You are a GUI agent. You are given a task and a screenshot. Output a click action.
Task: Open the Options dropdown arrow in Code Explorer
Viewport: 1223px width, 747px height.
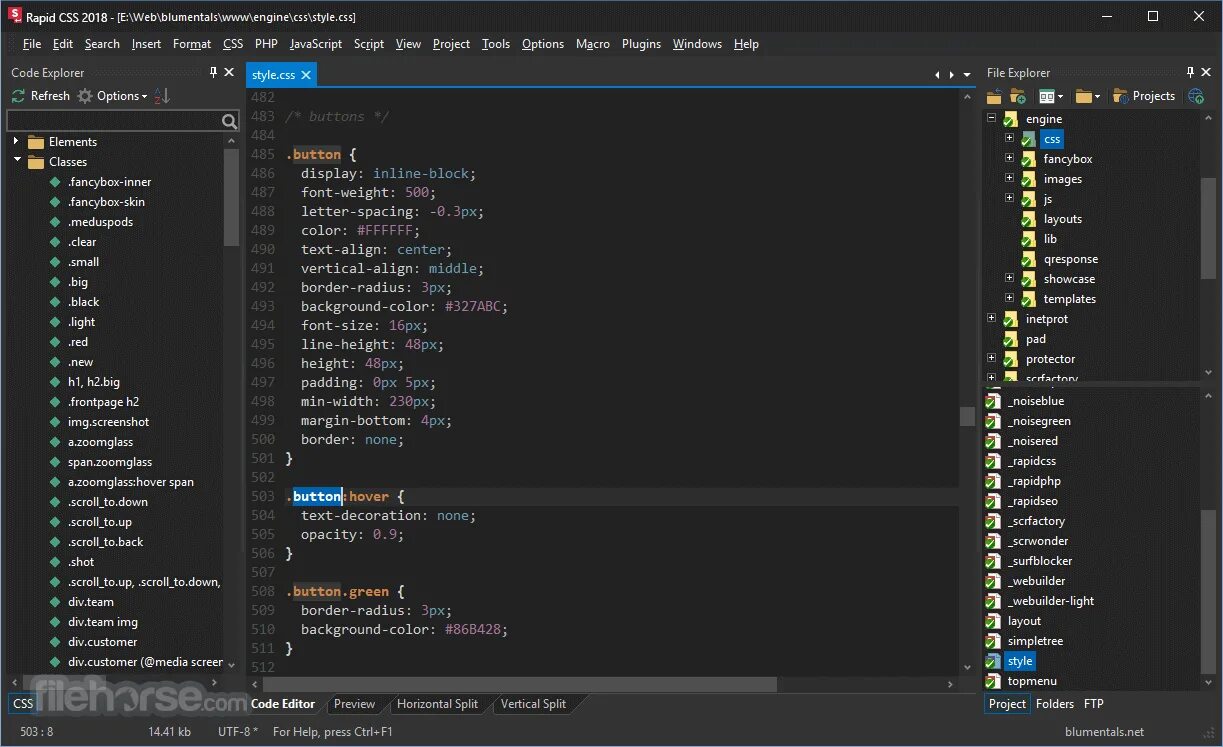coord(144,97)
